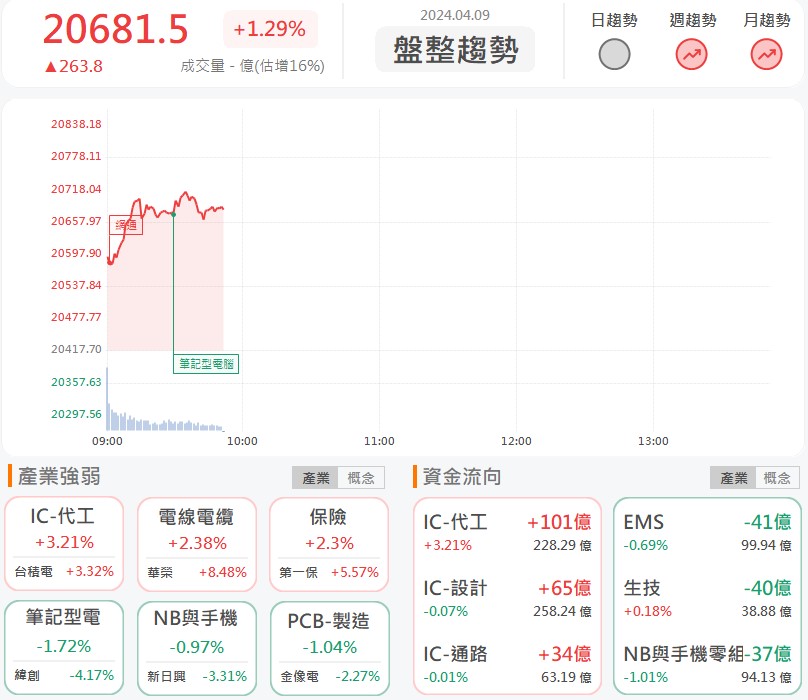Select 產業 tab in 產業強弱 section

click(x=315, y=478)
